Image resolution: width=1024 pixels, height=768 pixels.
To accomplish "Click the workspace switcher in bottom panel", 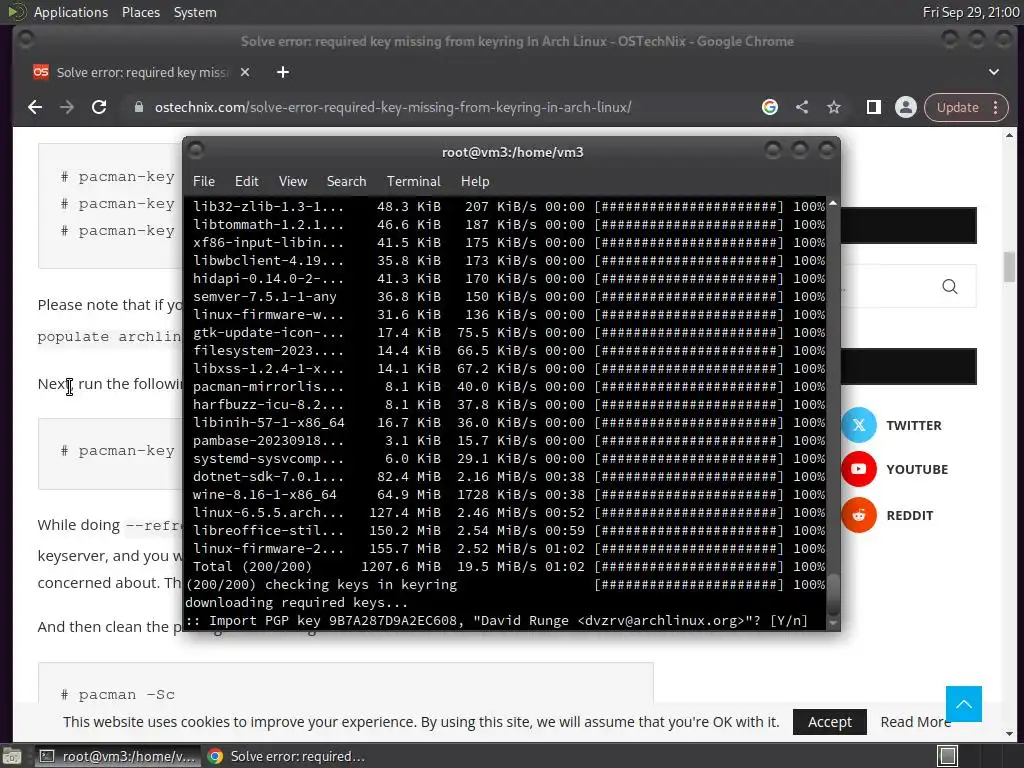I will click(948, 756).
